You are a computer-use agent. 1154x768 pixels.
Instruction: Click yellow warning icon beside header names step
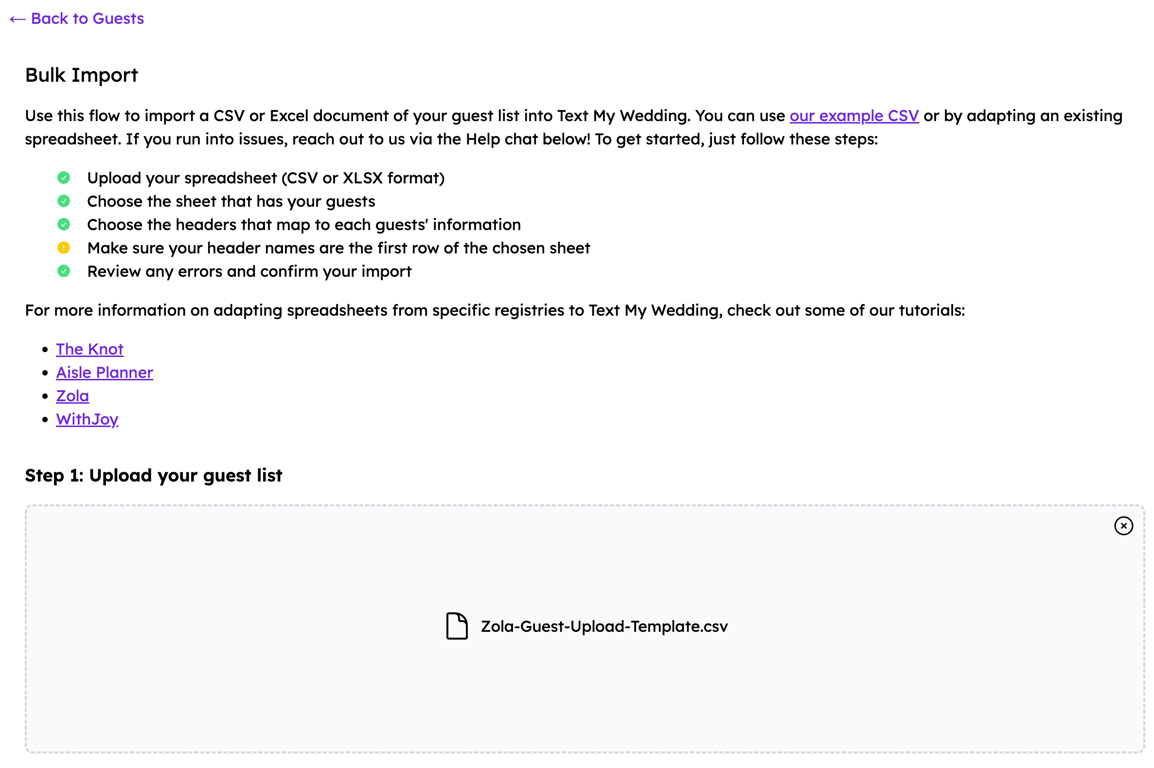64,248
